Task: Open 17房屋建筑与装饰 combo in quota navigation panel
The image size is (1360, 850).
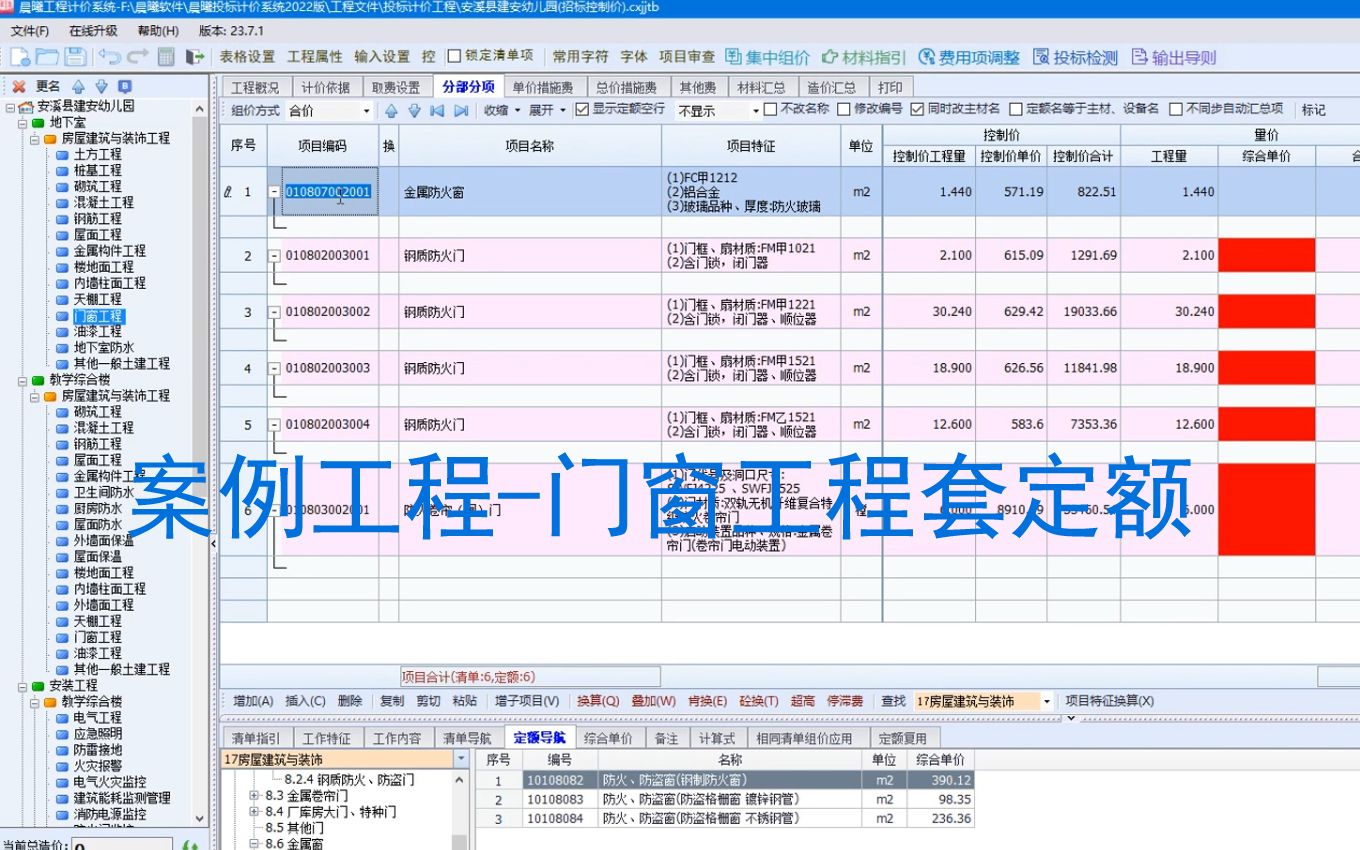Action: [461, 760]
